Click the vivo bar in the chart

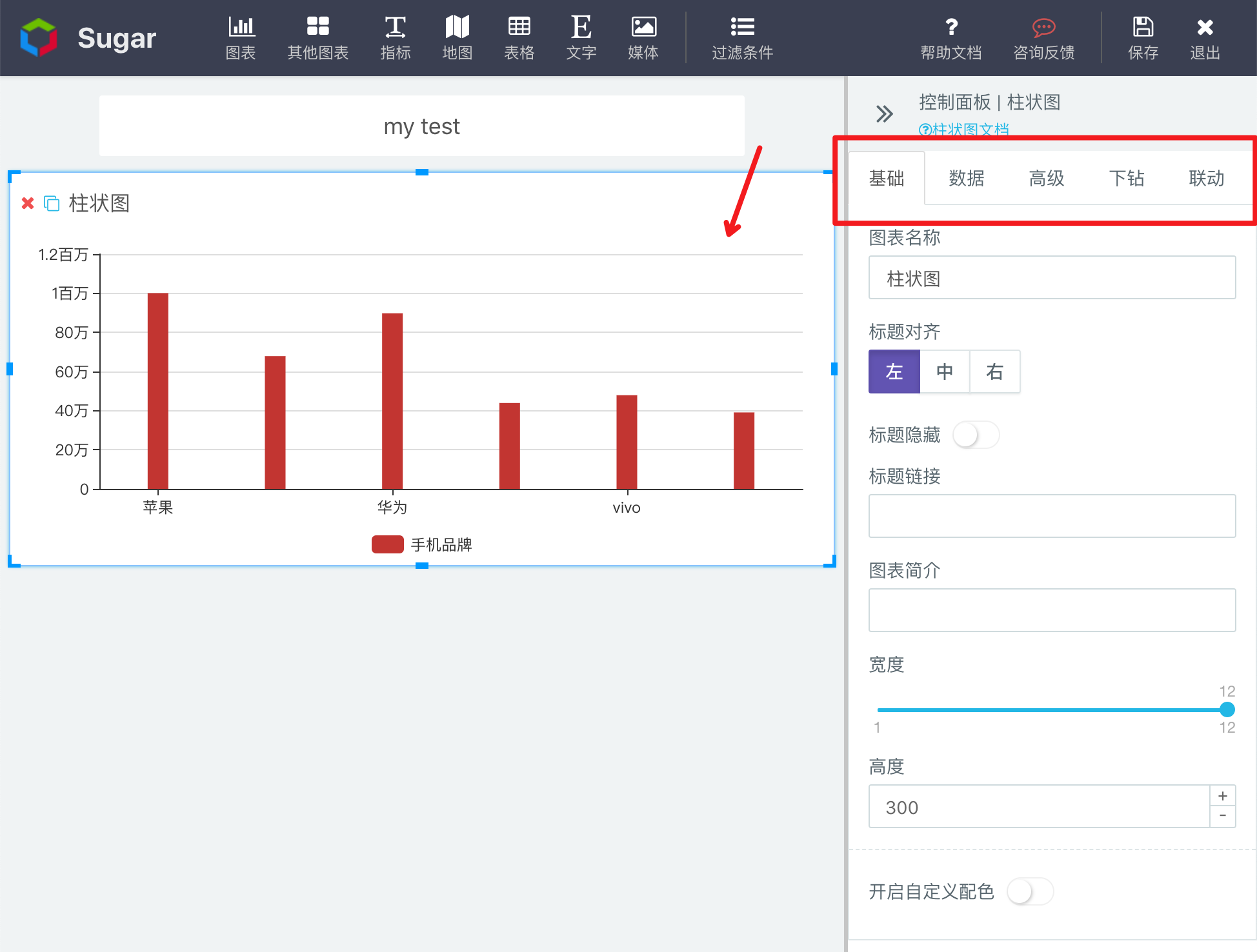point(627,442)
